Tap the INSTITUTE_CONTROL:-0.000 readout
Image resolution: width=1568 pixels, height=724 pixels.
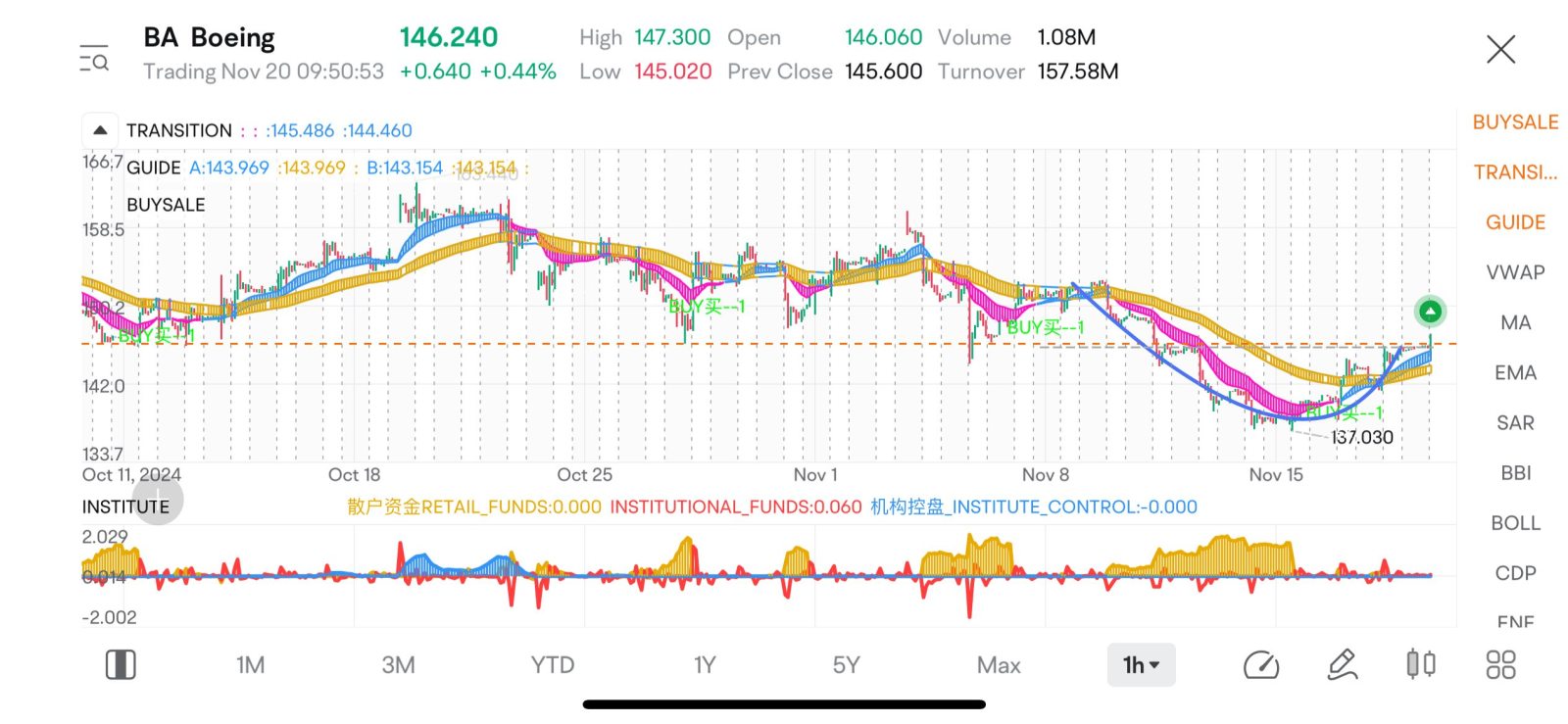tap(1034, 507)
